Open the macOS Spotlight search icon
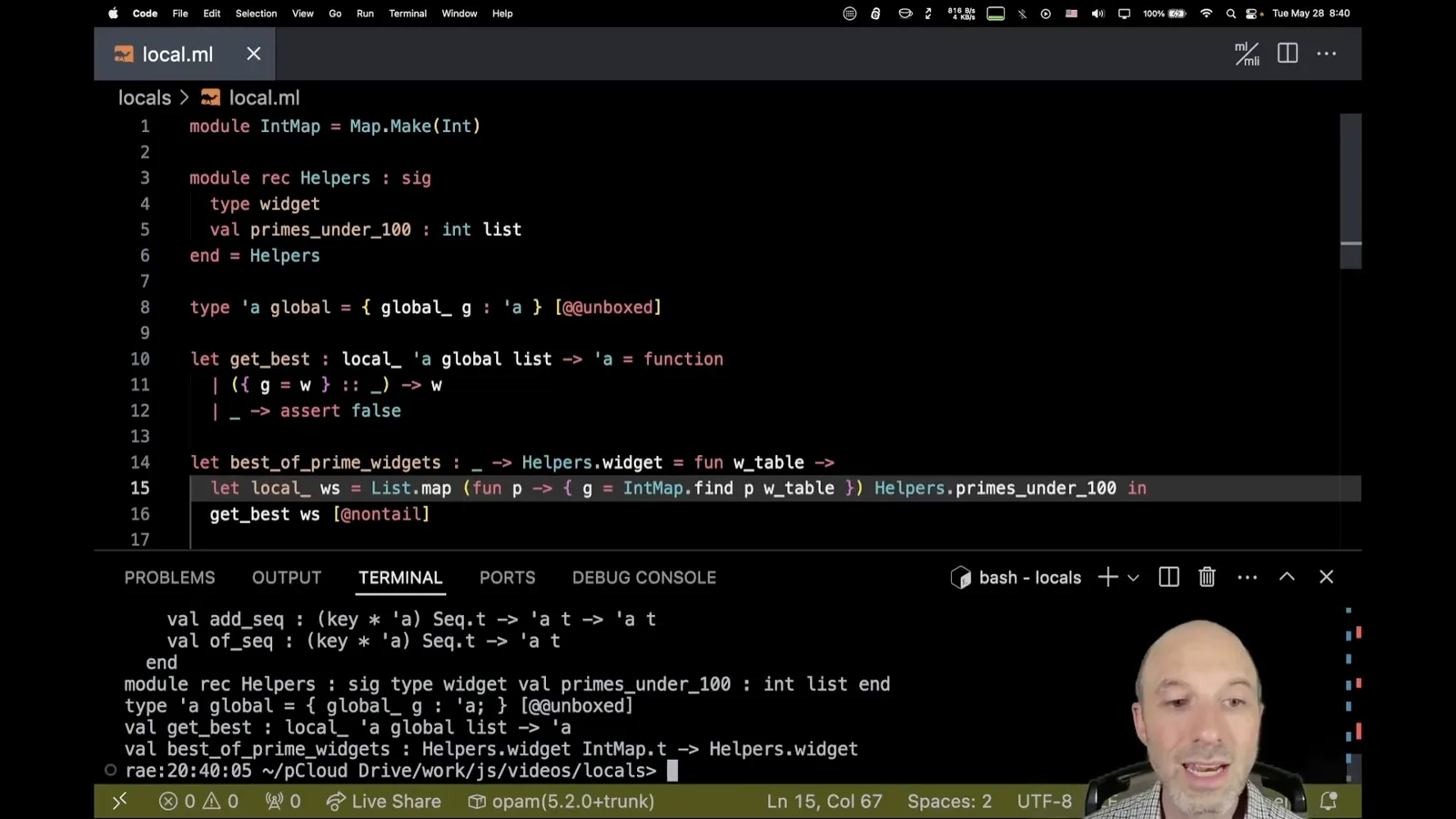 point(1230,14)
